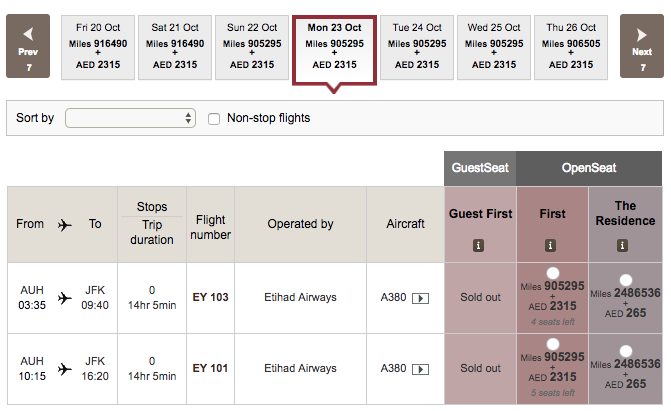Select the Tue 24 Oct date tab

[417, 46]
